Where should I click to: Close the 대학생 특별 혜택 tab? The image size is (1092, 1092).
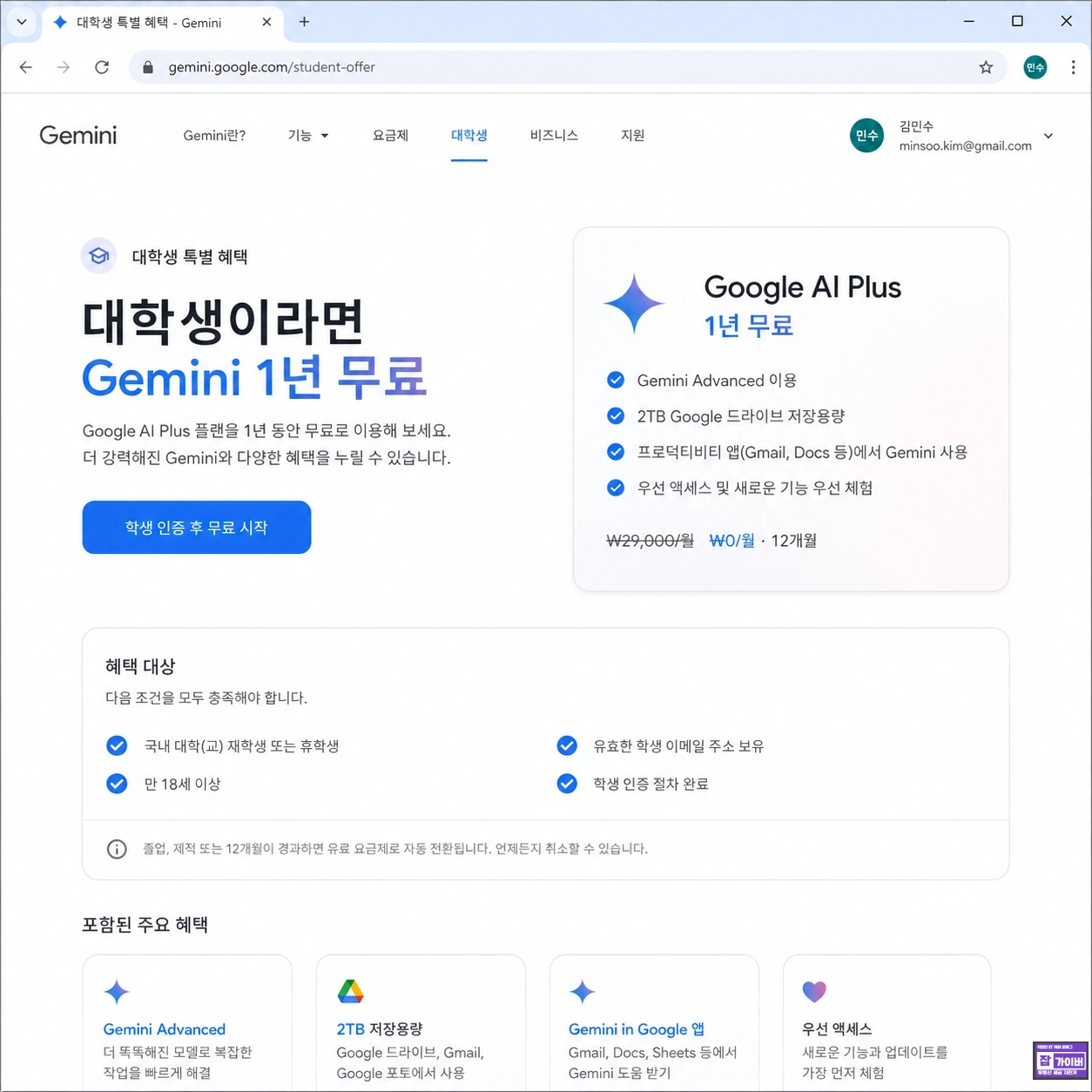point(266,22)
